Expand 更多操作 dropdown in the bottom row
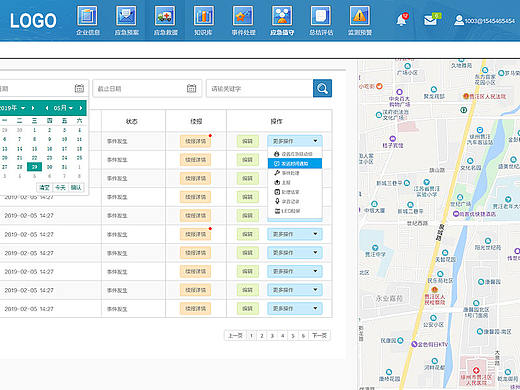This screenshot has width=520, height=390. 295,308
